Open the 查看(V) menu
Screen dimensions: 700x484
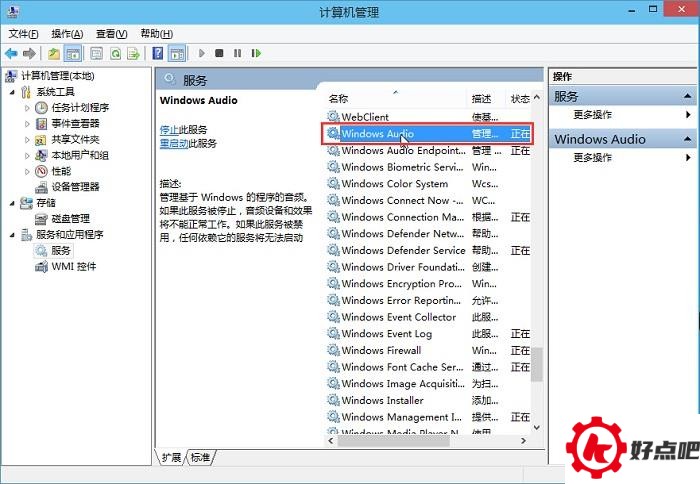tap(112, 34)
